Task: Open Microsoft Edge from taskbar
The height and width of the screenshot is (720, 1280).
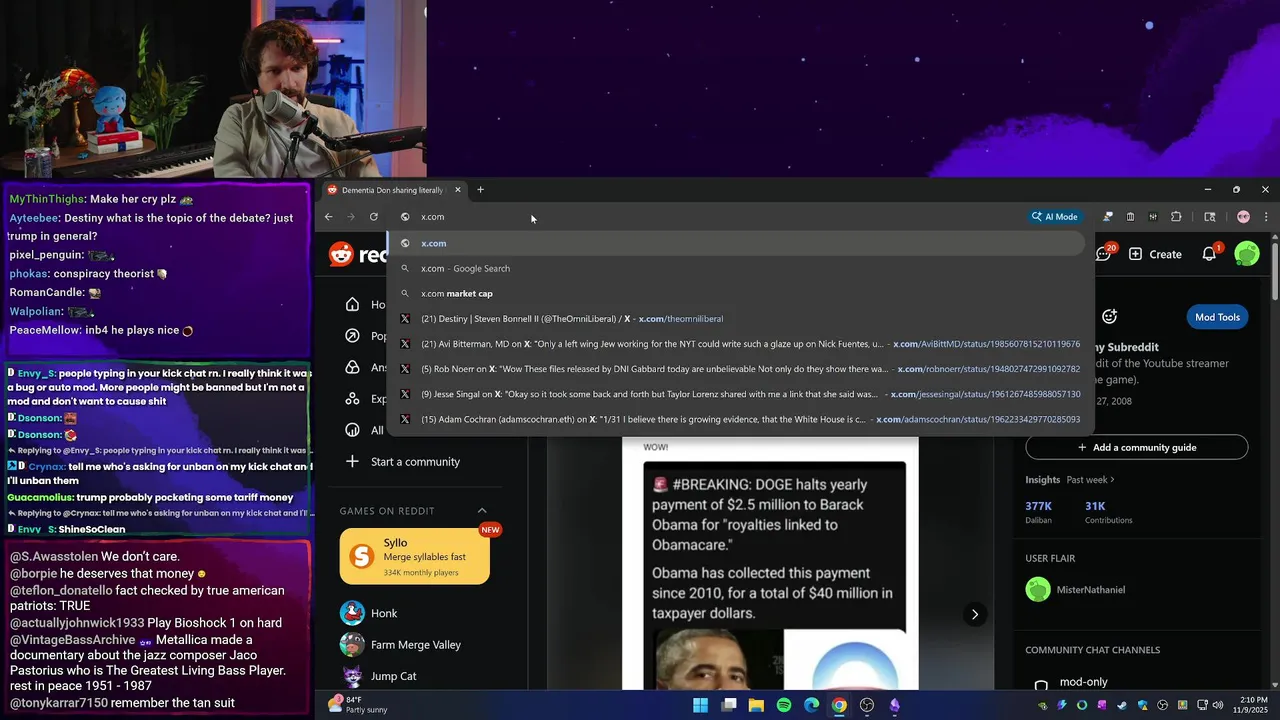Action: point(811,705)
